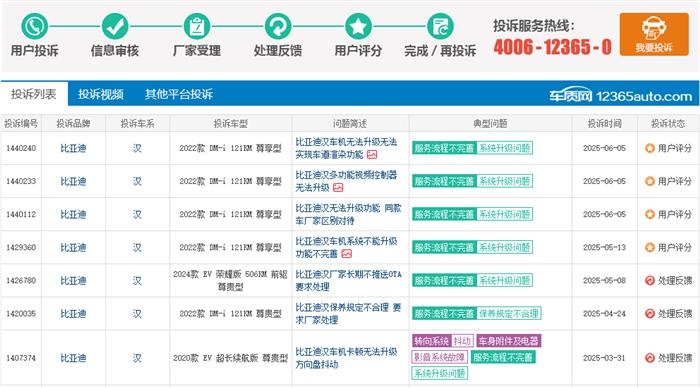Switch to the 投诉视频 tab
This screenshot has height=388, width=700.
[101, 94]
